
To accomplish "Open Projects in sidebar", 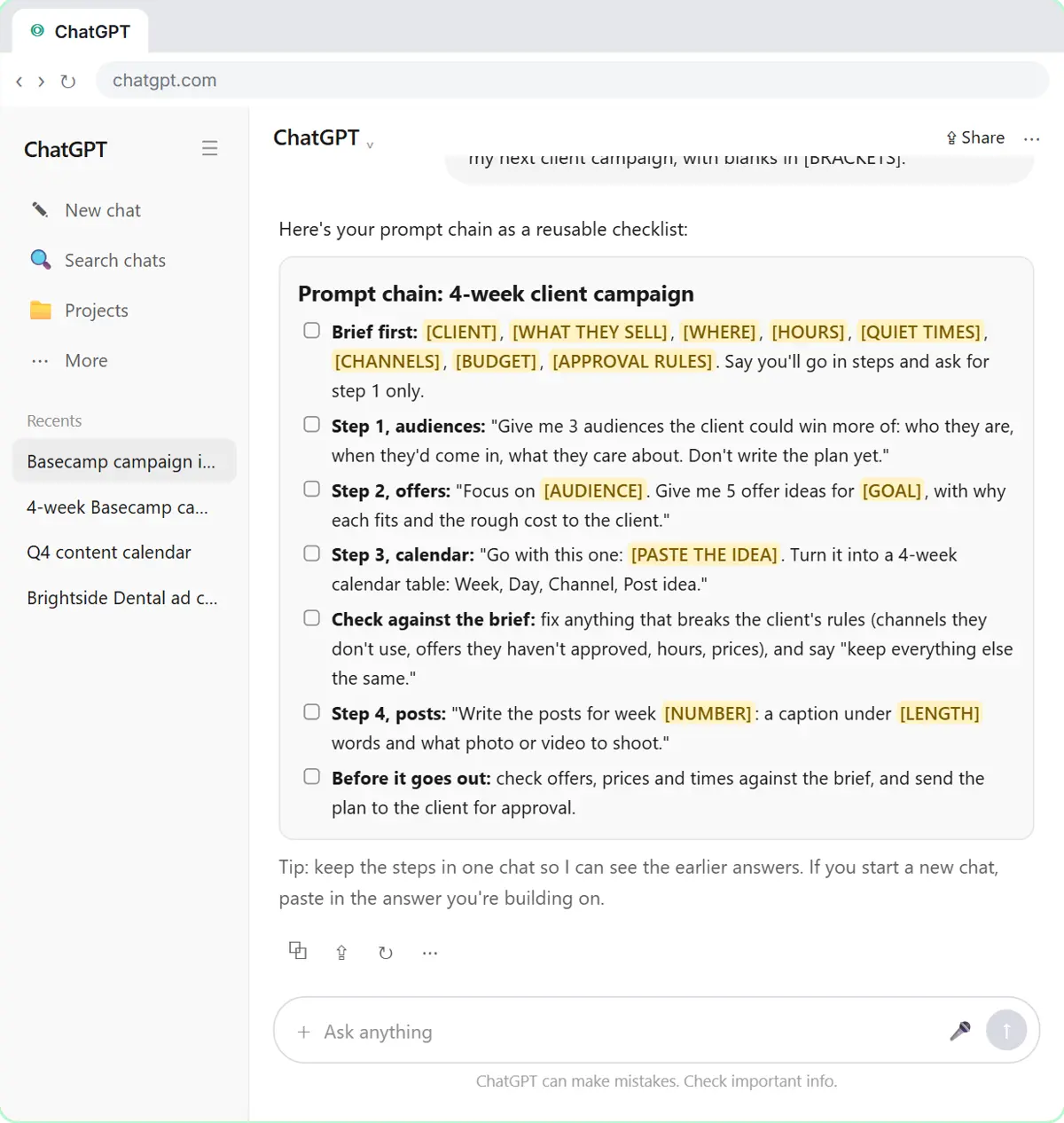I will coord(124,310).
